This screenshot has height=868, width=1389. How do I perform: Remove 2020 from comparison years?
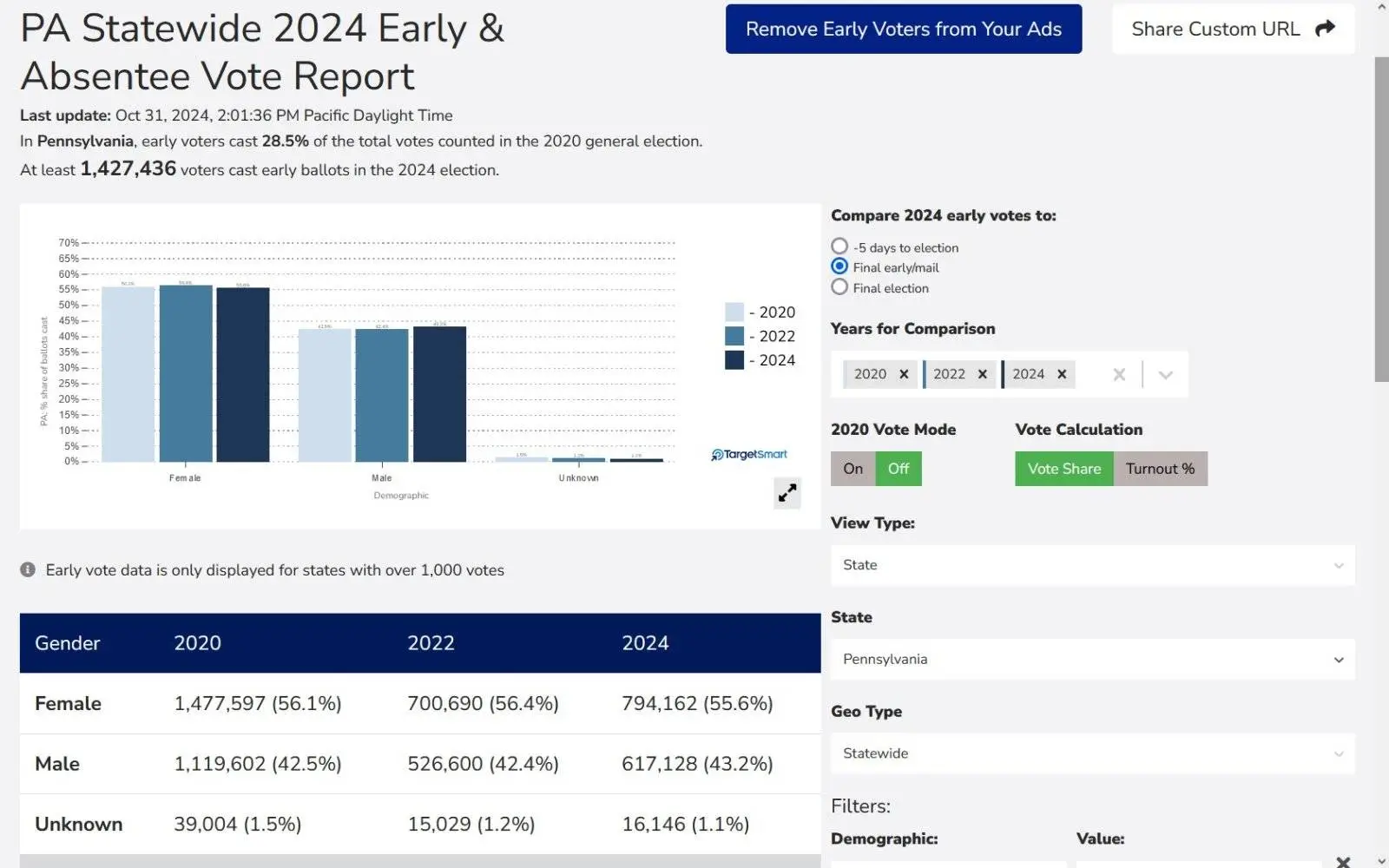tap(904, 374)
